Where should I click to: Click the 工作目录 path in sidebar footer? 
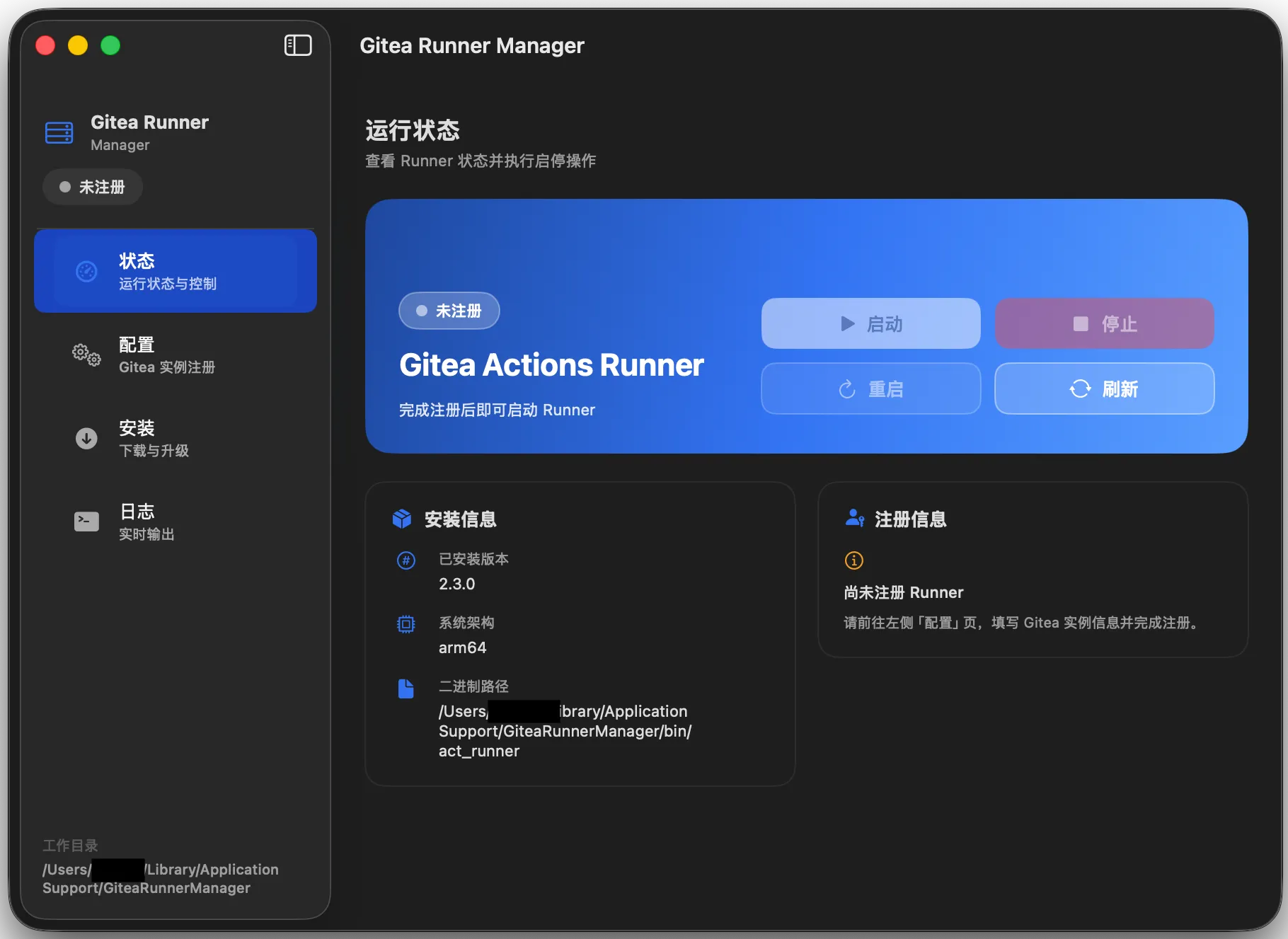coord(161,878)
